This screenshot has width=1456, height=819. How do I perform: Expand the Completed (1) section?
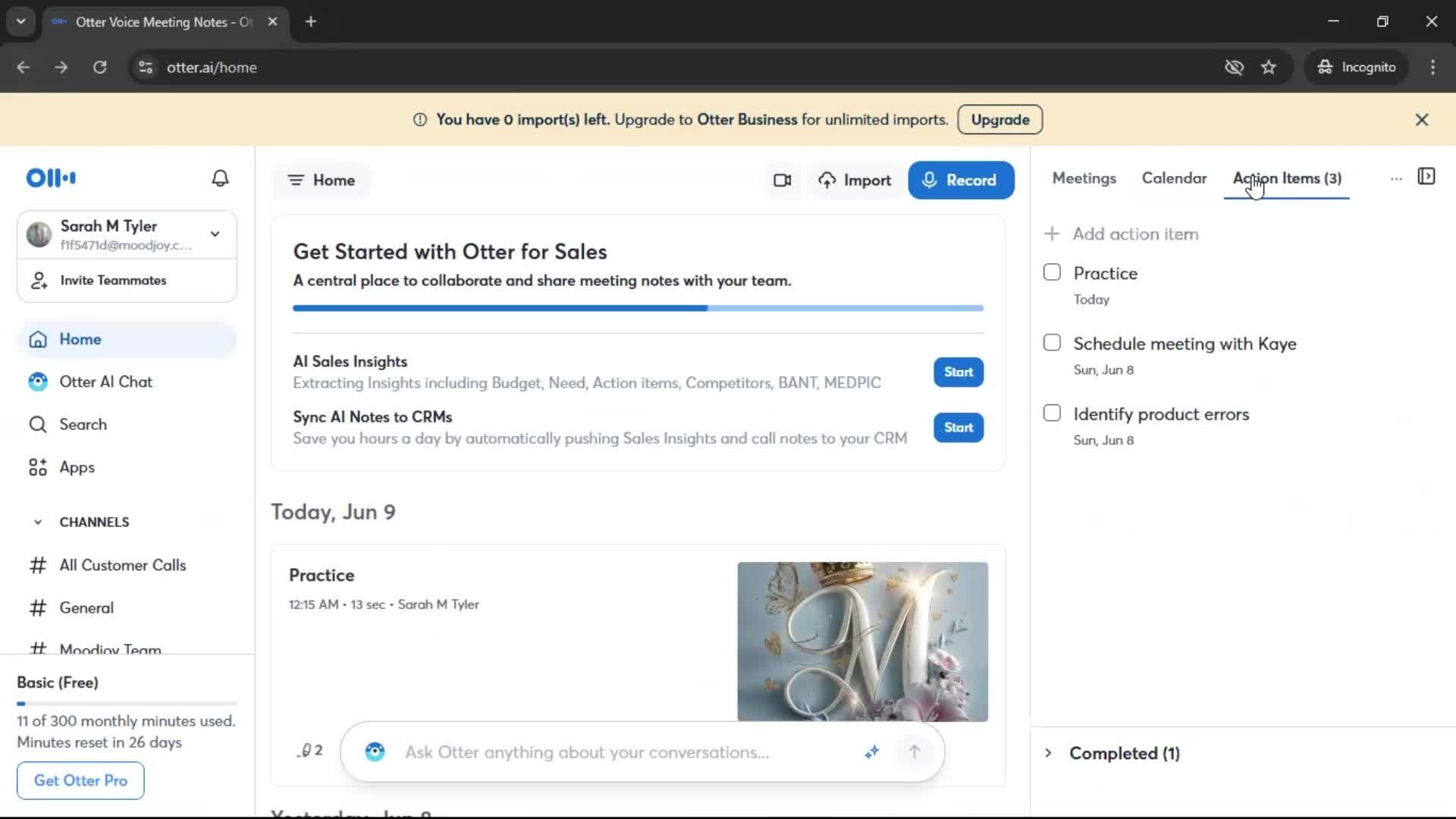tap(1048, 753)
